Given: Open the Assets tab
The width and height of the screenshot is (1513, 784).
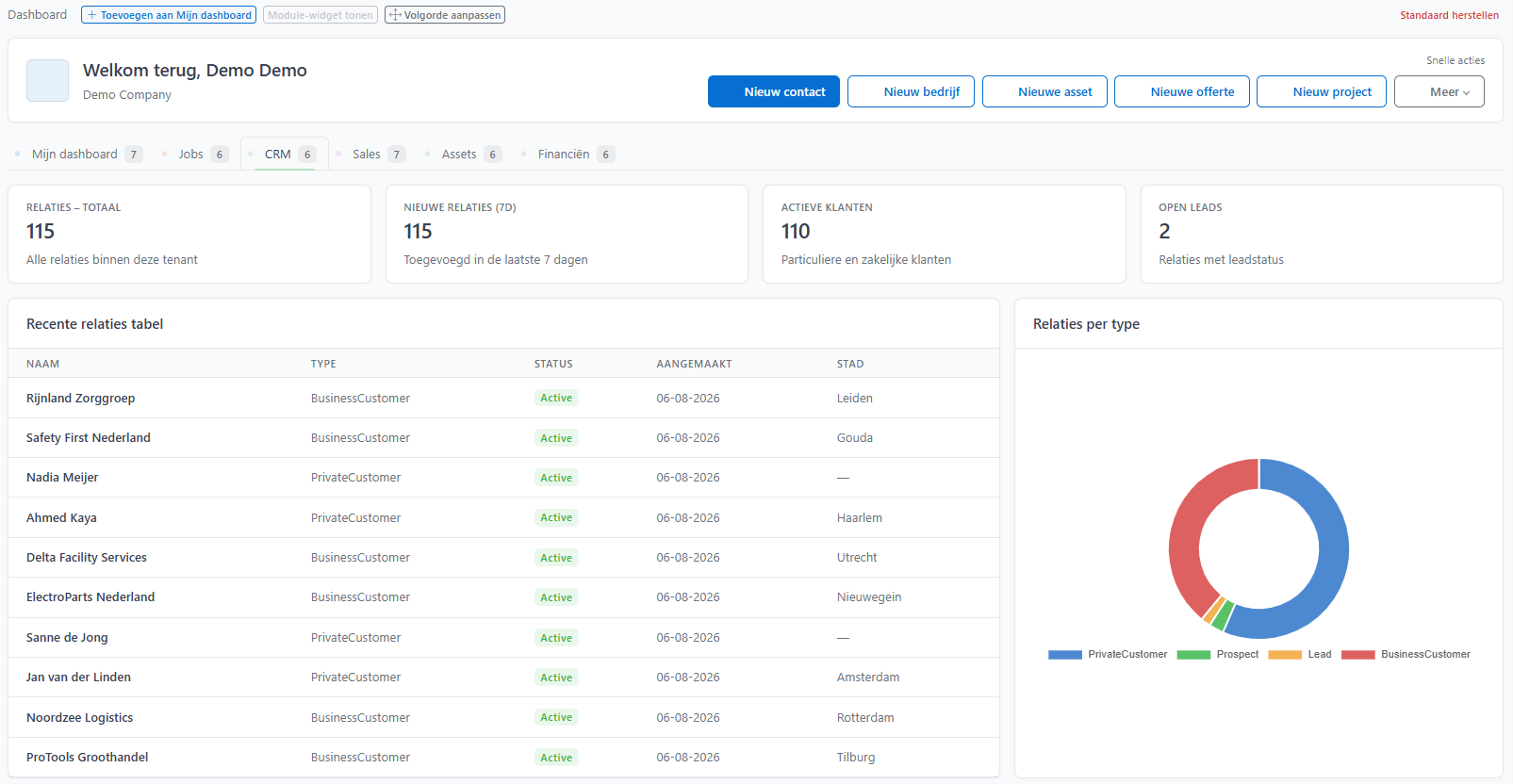Looking at the screenshot, I should 463,155.
